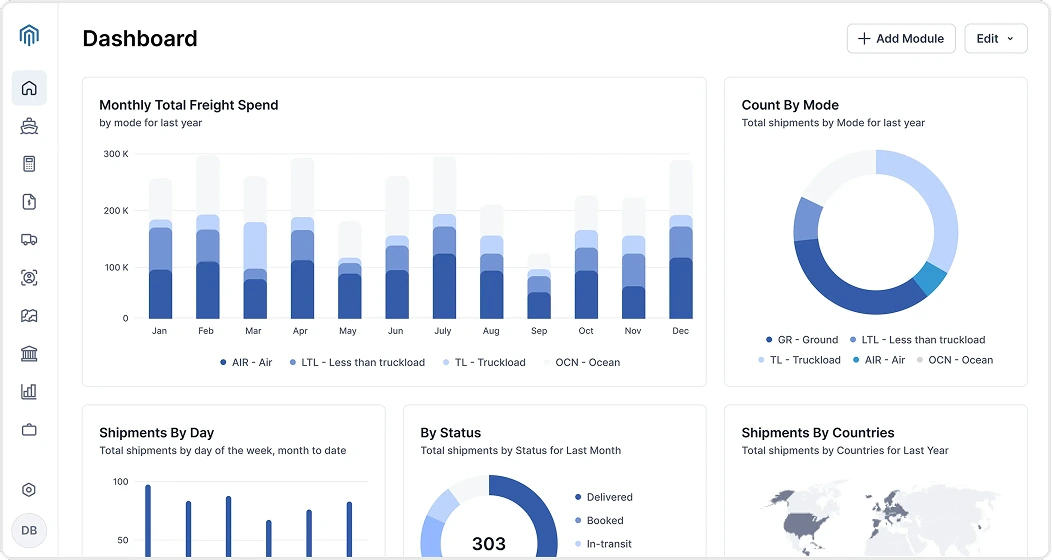1052x560 pixels.
Task: Toggle Delivered legend in By Status
Action: pyautogui.click(x=604, y=497)
